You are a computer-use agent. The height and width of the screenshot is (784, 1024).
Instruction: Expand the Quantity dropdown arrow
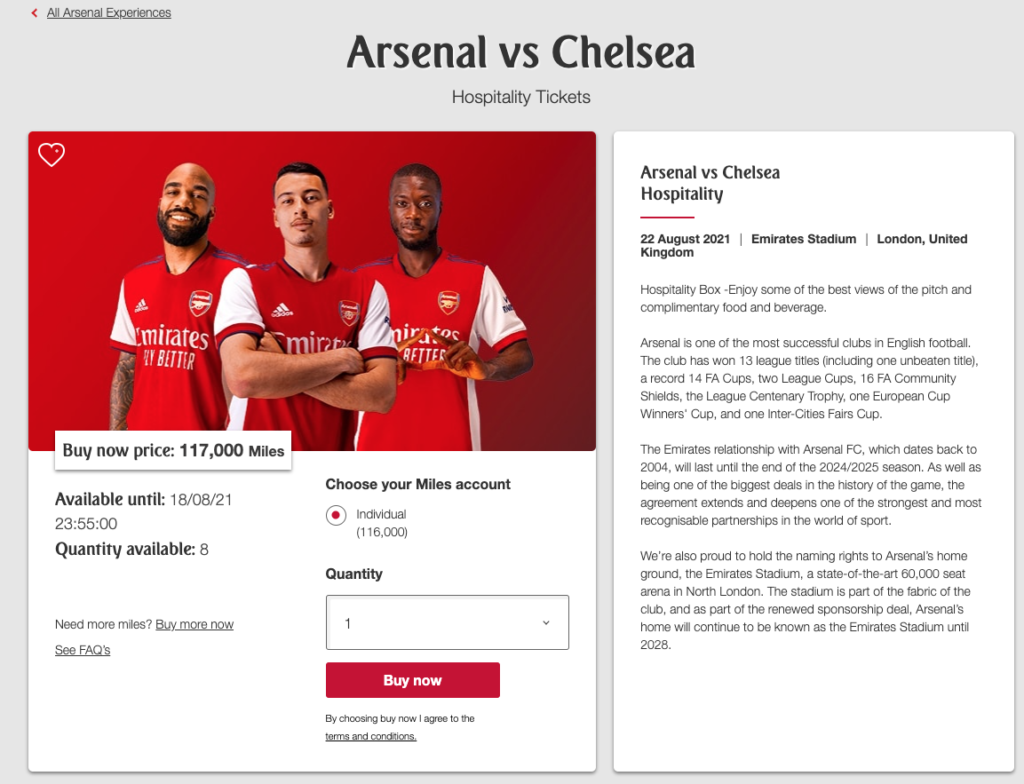click(x=546, y=623)
